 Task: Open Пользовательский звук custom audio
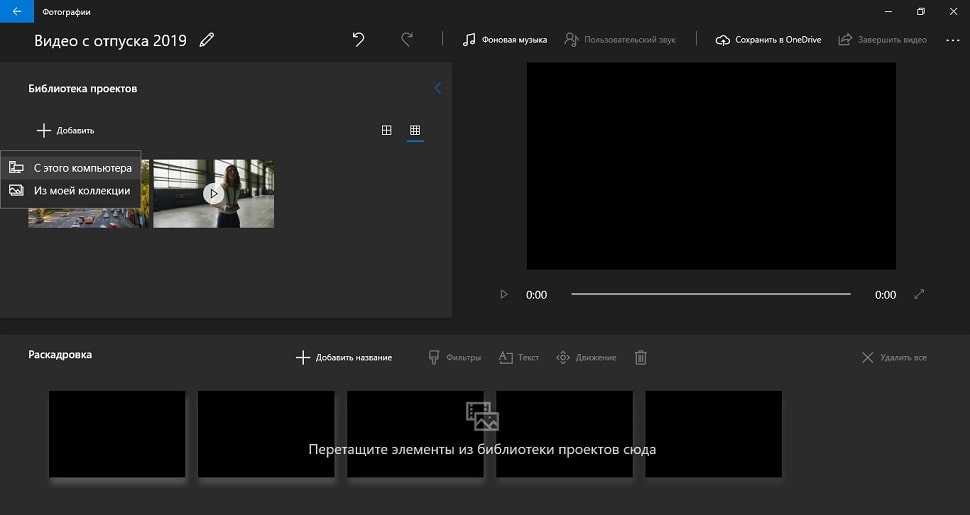click(x=620, y=40)
